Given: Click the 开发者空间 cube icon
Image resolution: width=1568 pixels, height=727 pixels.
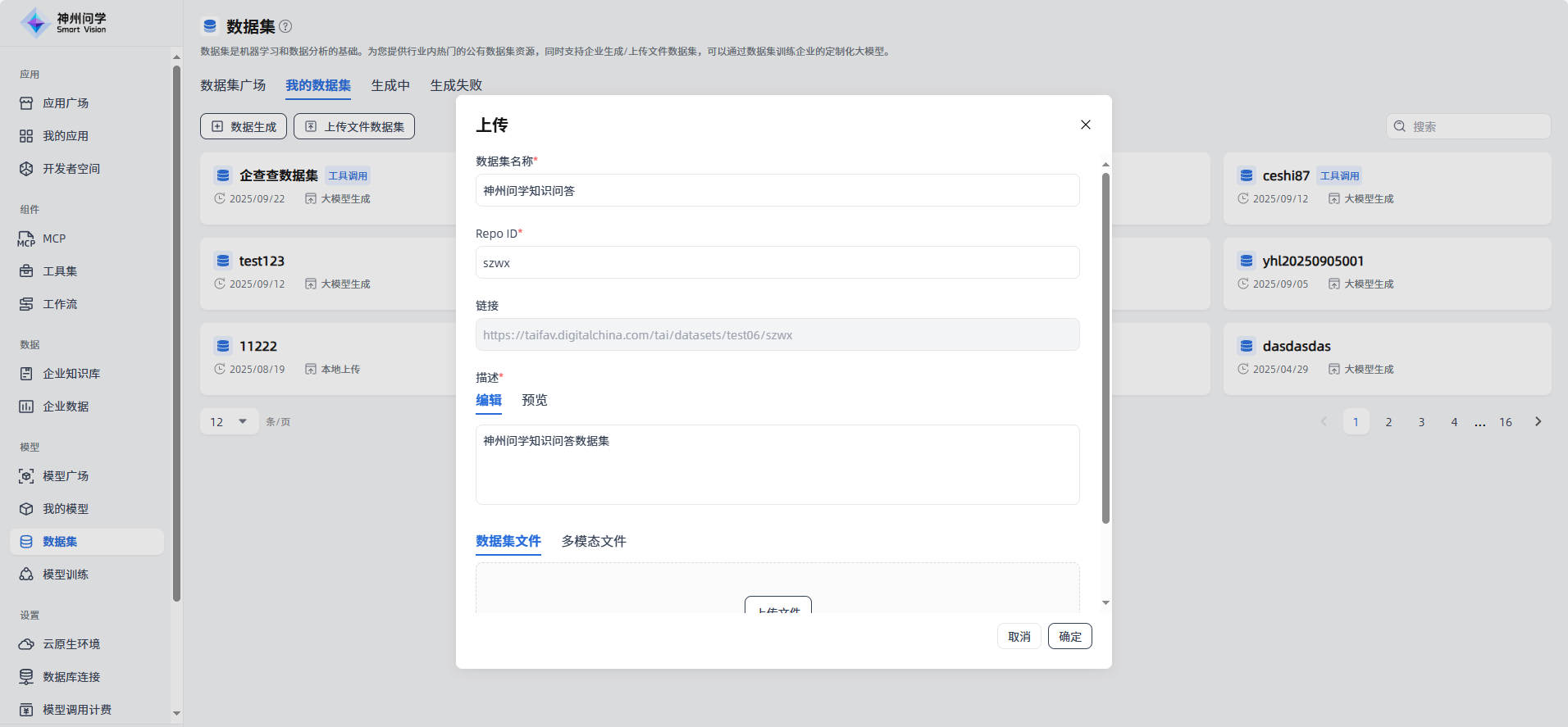Looking at the screenshot, I should point(26,169).
